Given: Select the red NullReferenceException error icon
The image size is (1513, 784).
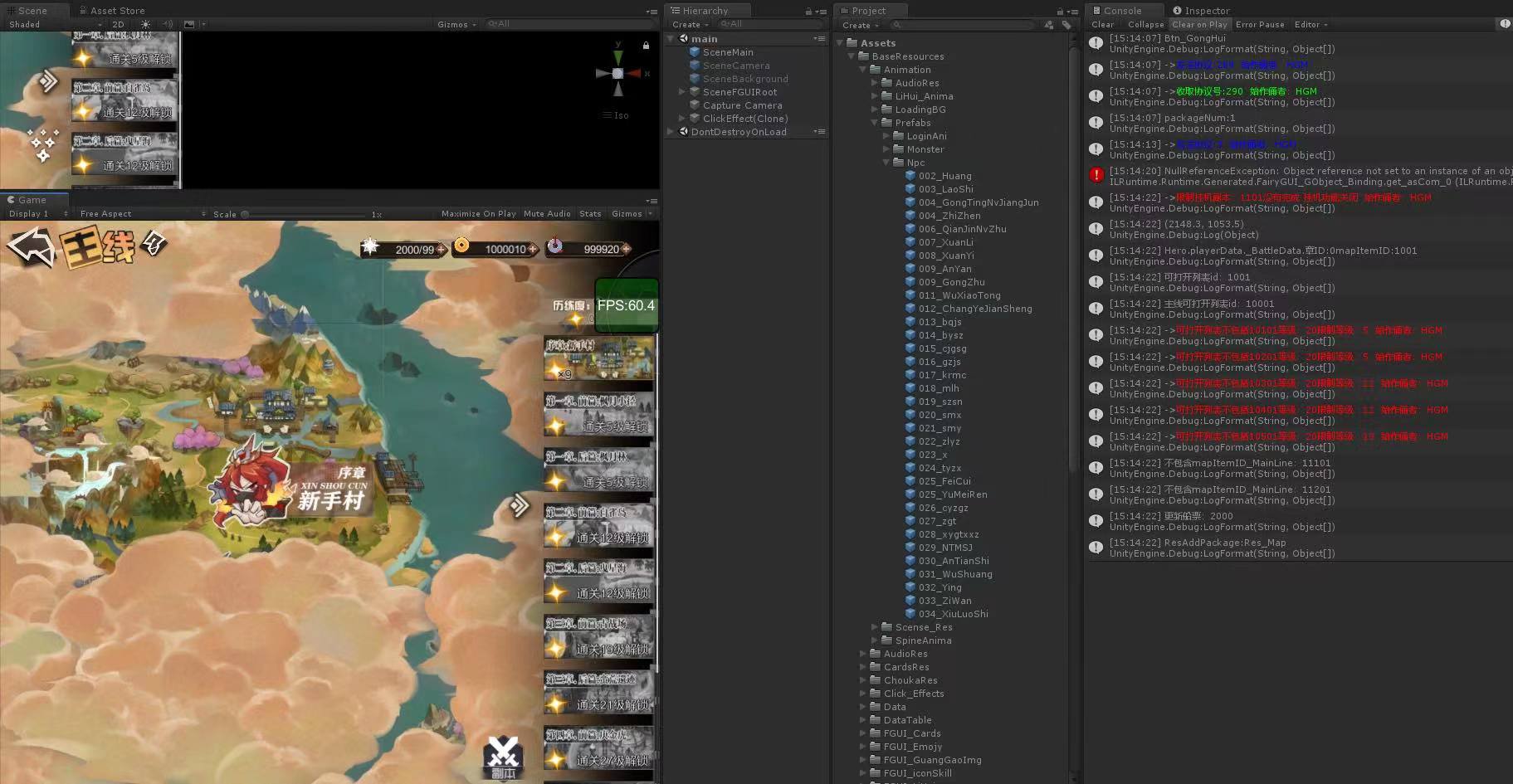Looking at the screenshot, I should click(x=1096, y=175).
